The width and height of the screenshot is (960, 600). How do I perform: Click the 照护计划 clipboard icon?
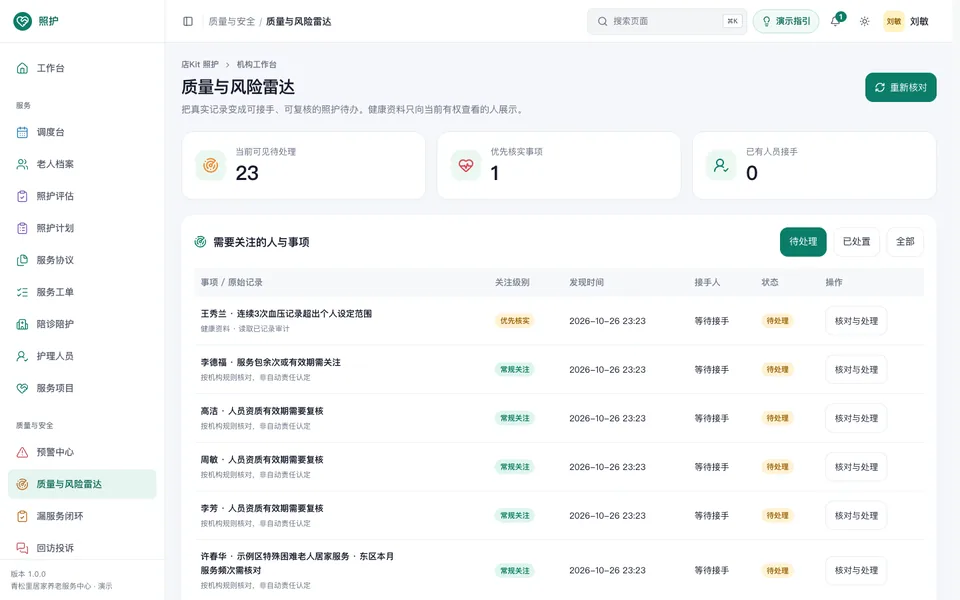coord(22,228)
